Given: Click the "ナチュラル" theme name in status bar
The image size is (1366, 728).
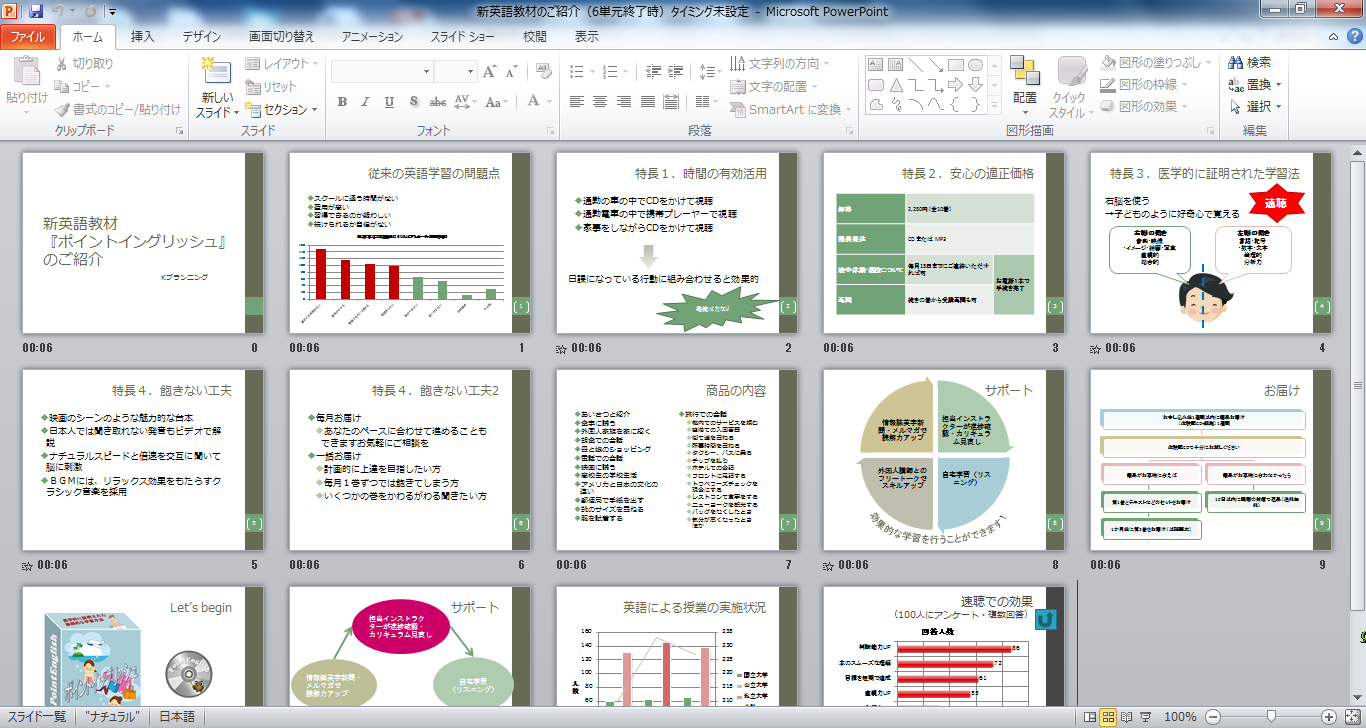Looking at the screenshot, I should [x=112, y=717].
